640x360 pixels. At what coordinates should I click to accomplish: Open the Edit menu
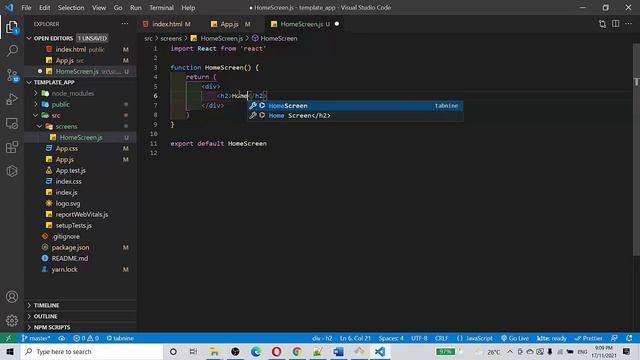[x=44, y=7]
